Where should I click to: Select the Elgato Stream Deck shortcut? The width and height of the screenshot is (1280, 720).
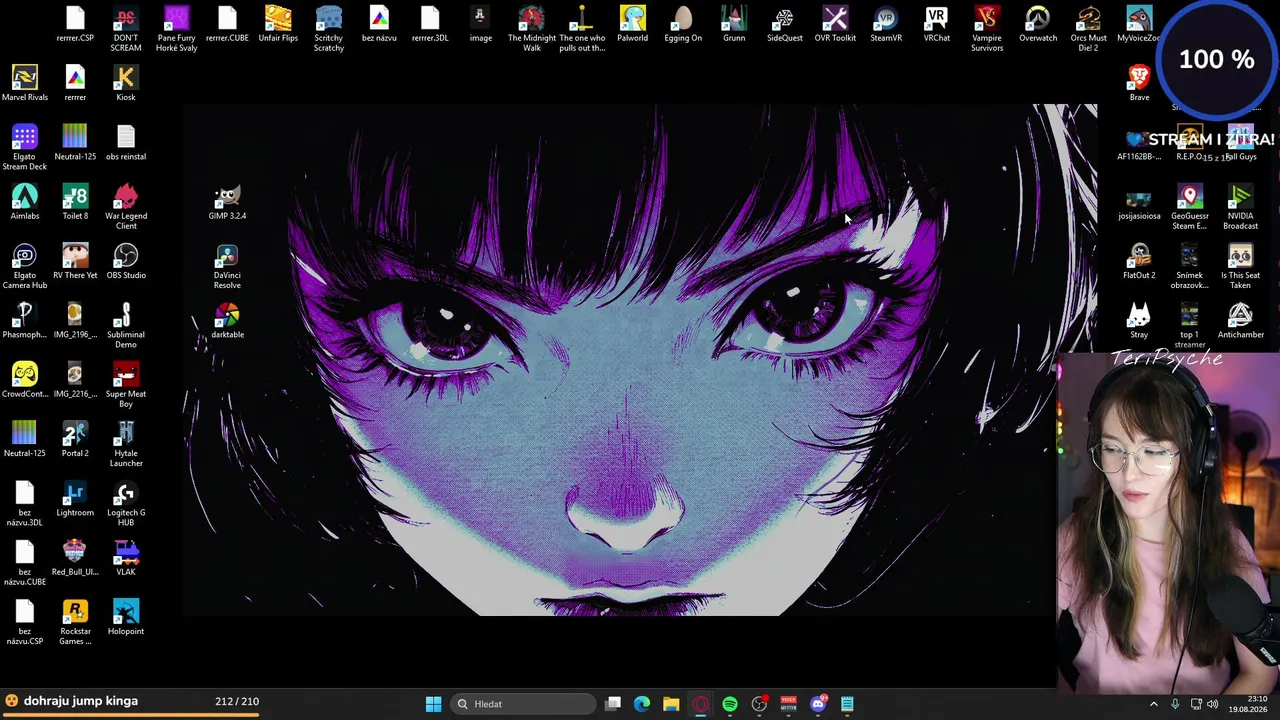pyautogui.click(x=25, y=148)
